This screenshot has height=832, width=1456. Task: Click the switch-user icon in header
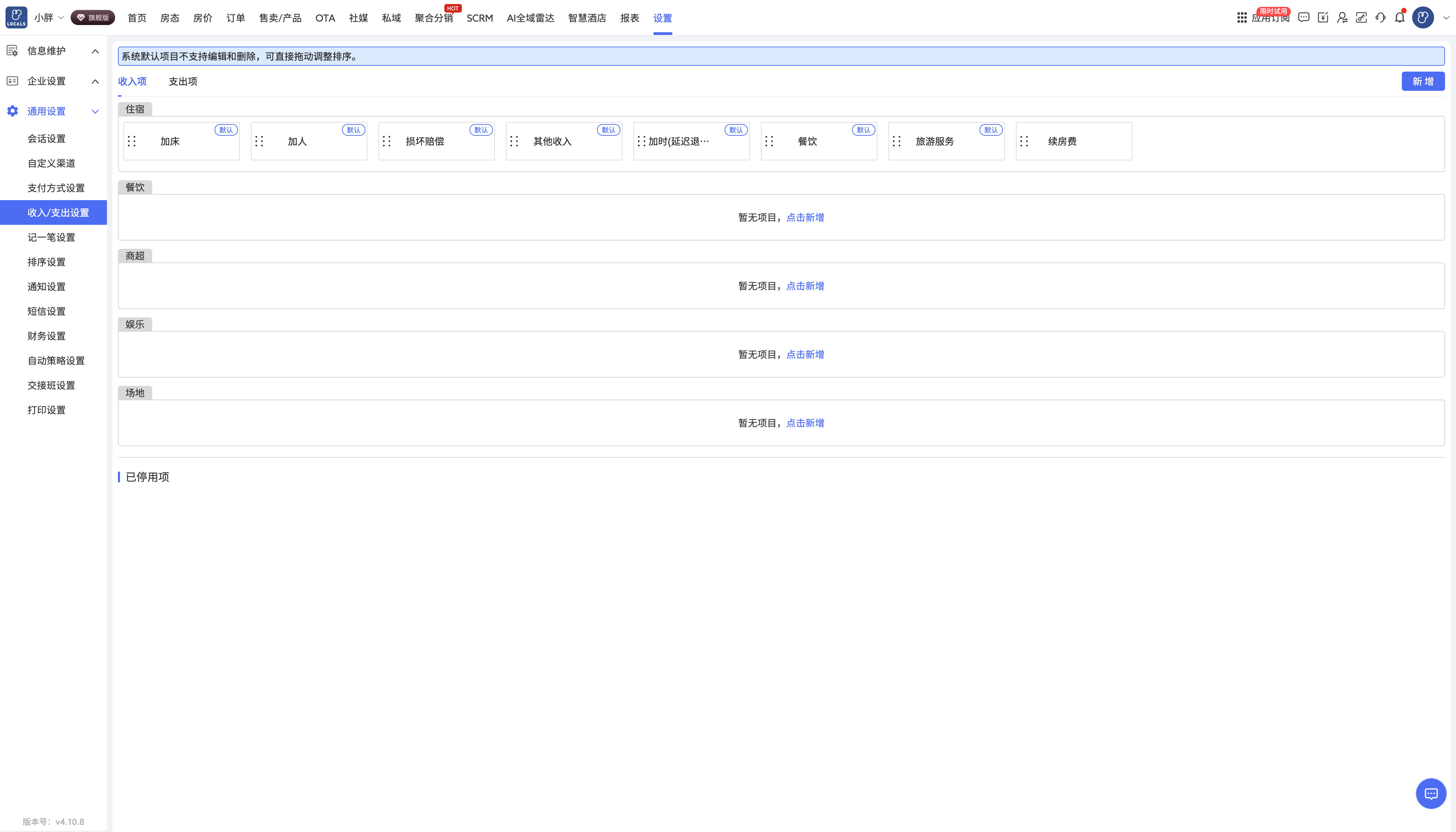point(1342,18)
